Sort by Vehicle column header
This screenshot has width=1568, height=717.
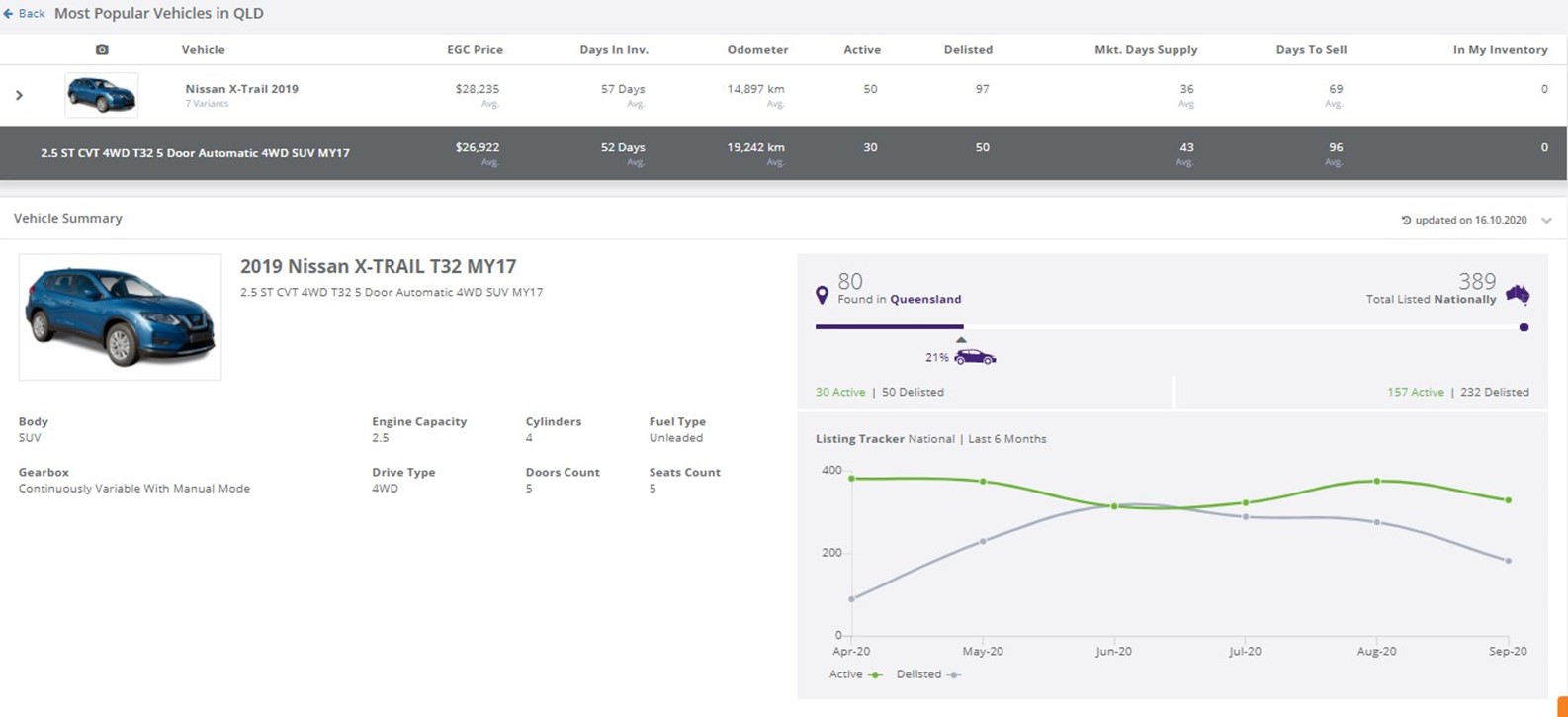203,49
